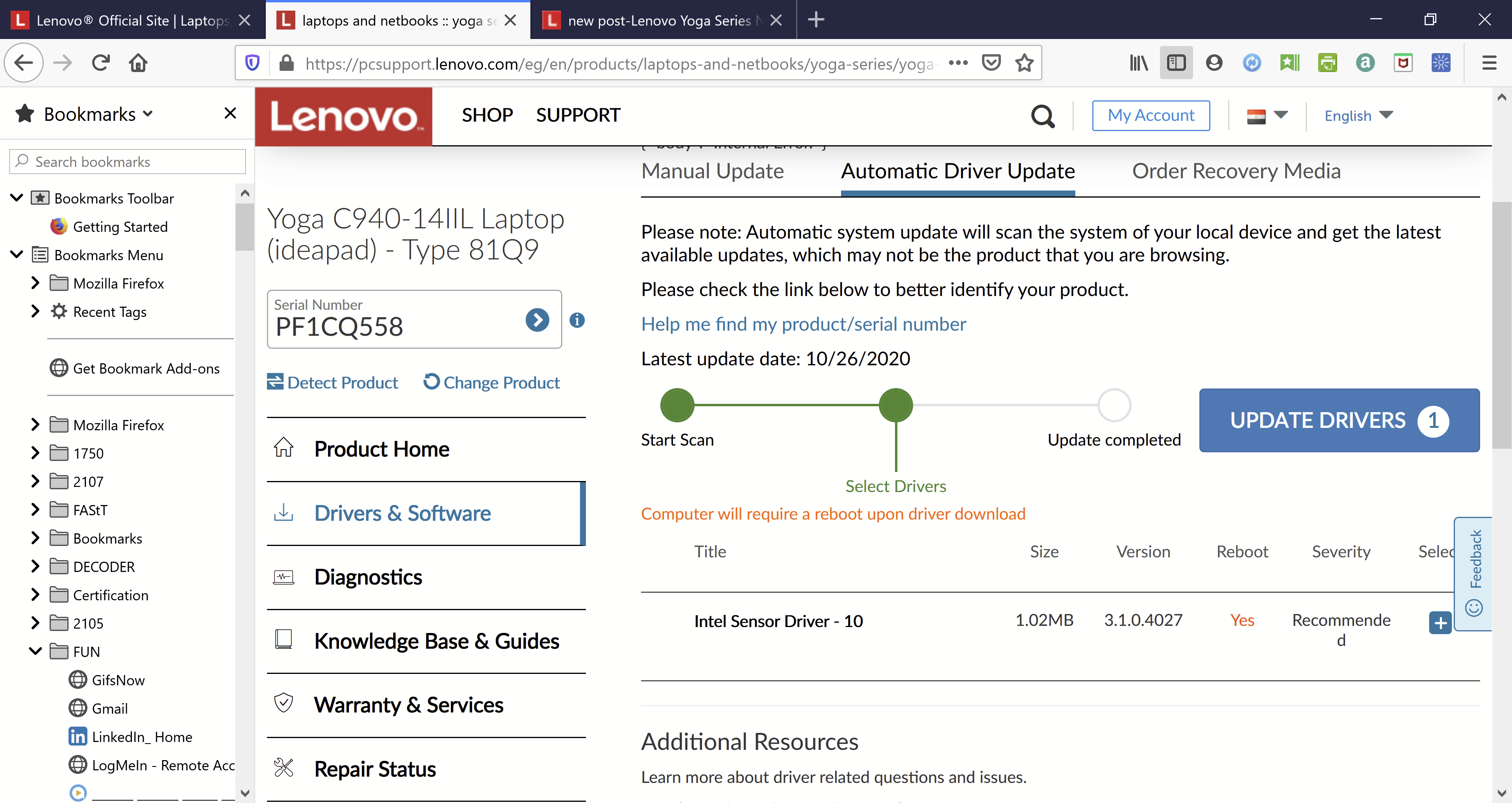Screen dimensions: 1512x803
Task: Click the green bookmark-star extension icon
Action: click(x=1290, y=63)
